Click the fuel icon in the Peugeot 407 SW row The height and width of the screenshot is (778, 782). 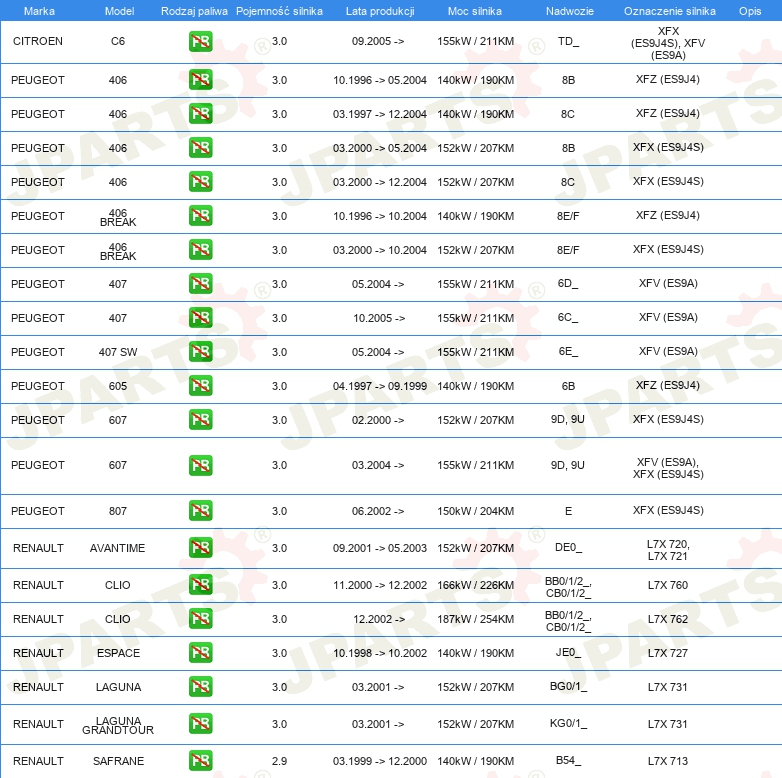click(200, 352)
